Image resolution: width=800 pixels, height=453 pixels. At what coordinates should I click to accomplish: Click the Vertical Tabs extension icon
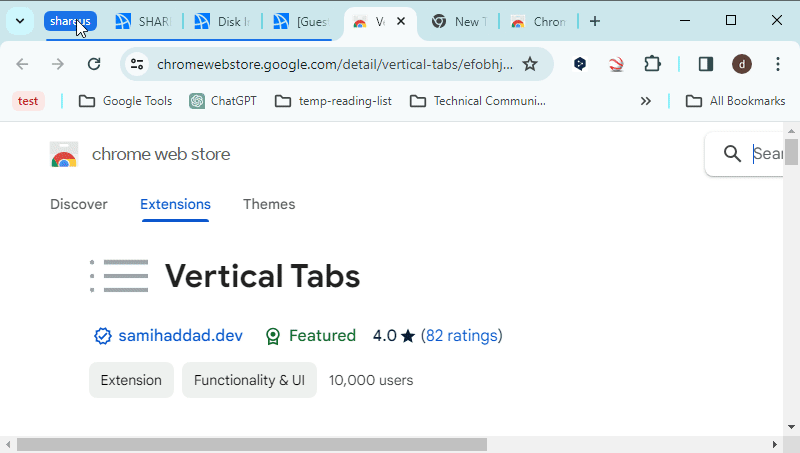tap(119, 276)
